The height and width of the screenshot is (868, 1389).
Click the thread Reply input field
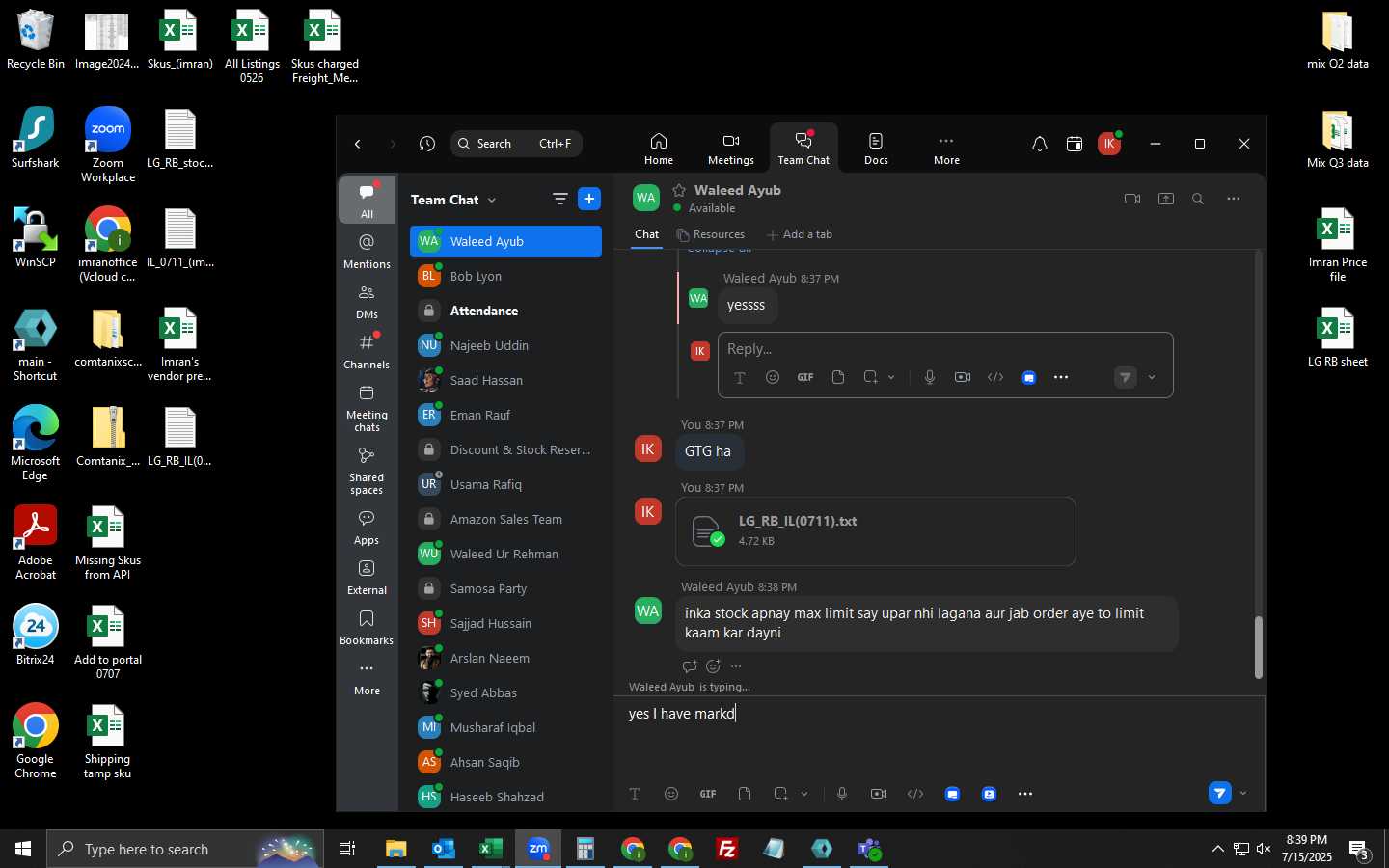tap(945, 349)
